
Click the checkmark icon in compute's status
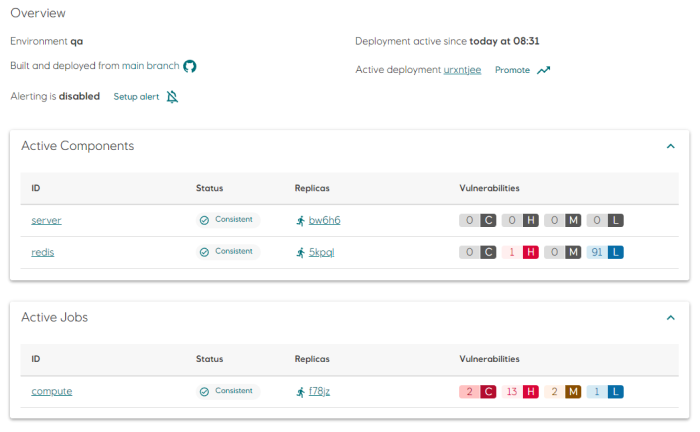205,391
